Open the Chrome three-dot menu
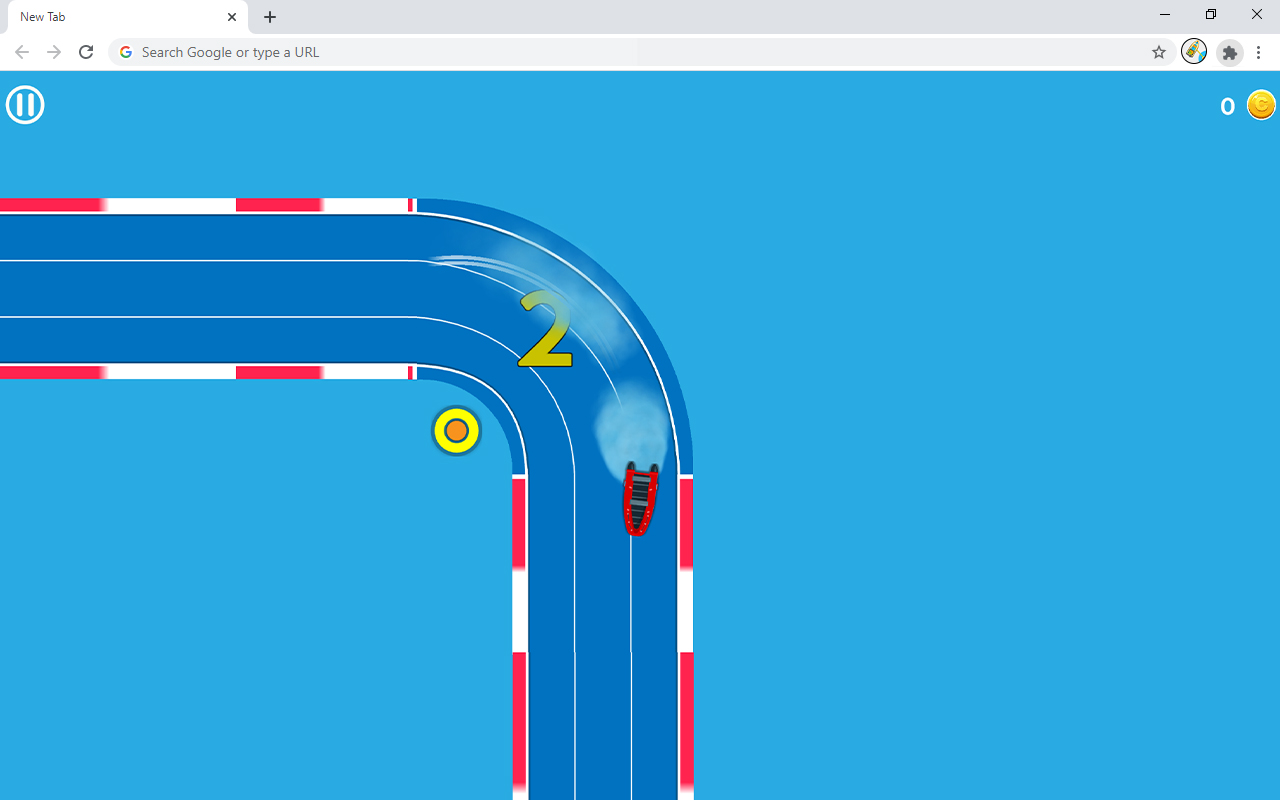Screen dimensions: 1280x800 (x=1258, y=52)
